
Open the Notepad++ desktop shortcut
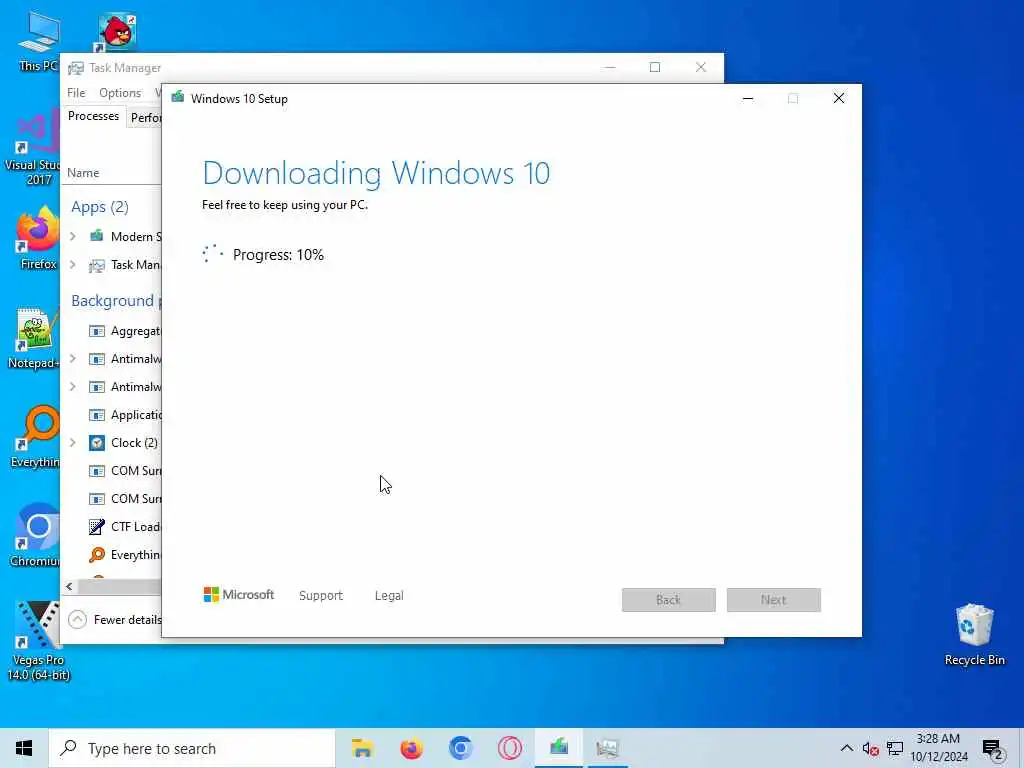pyautogui.click(x=34, y=338)
